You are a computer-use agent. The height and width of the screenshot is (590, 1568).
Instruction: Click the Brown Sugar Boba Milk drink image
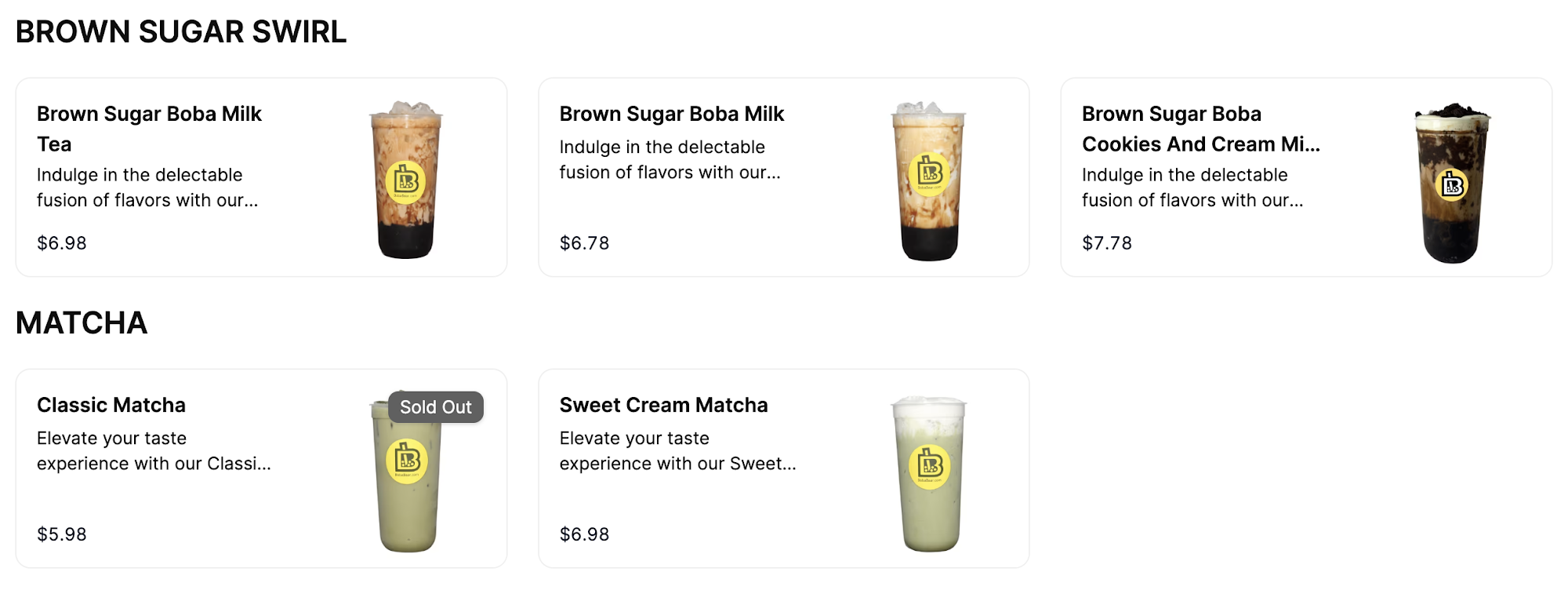pyautogui.click(x=928, y=180)
